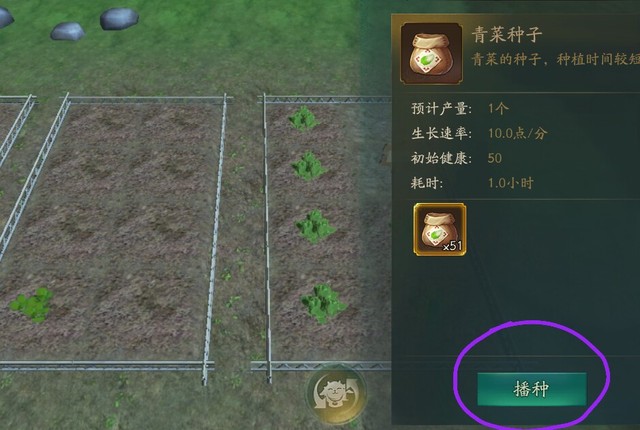640x430 pixels.
Task: Select the second plant from top in right plot
Action: (x=309, y=166)
